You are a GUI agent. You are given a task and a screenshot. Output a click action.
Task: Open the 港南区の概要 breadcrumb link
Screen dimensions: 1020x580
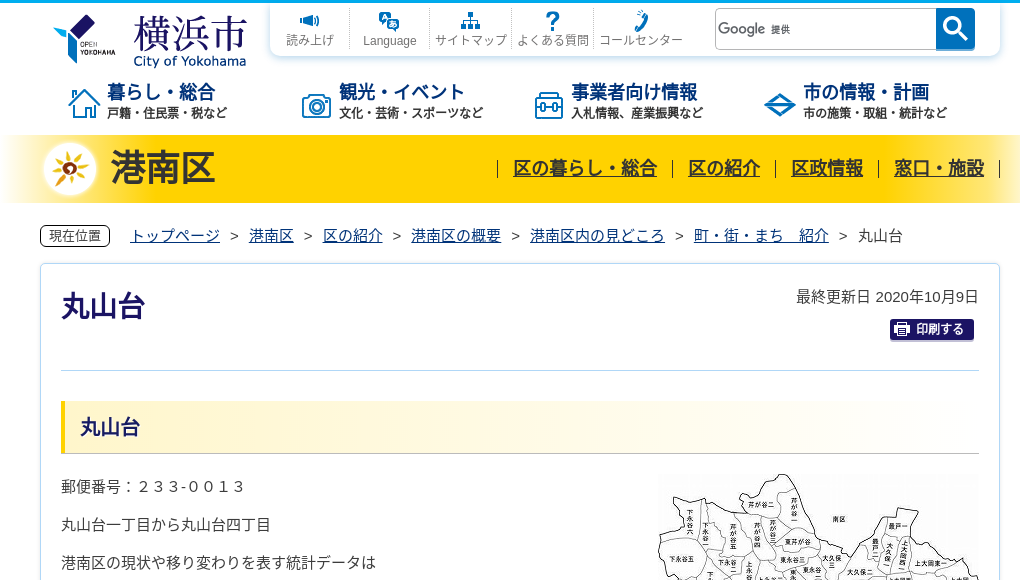(x=455, y=236)
